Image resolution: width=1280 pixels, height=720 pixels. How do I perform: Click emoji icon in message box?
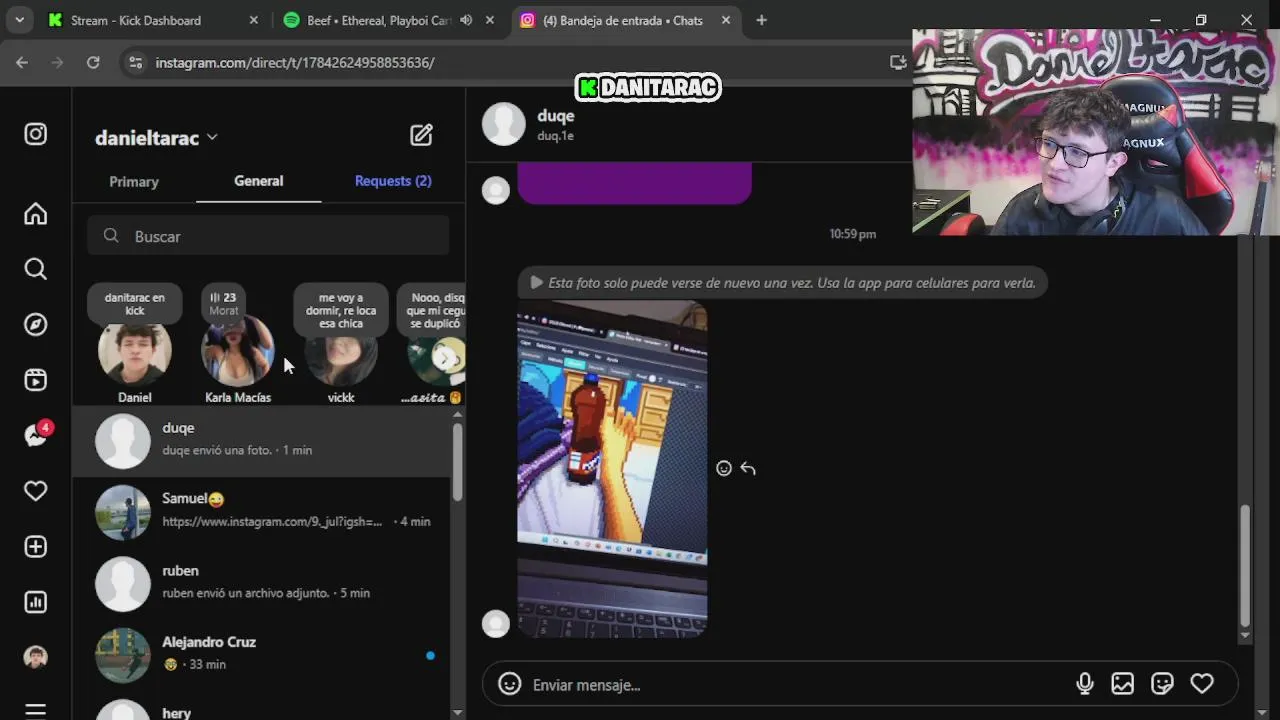(x=510, y=684)
